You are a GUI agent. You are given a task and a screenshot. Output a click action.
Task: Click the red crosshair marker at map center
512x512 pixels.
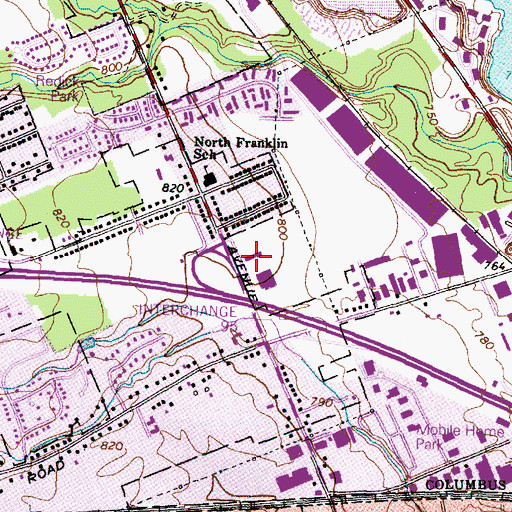click(256, 256)
